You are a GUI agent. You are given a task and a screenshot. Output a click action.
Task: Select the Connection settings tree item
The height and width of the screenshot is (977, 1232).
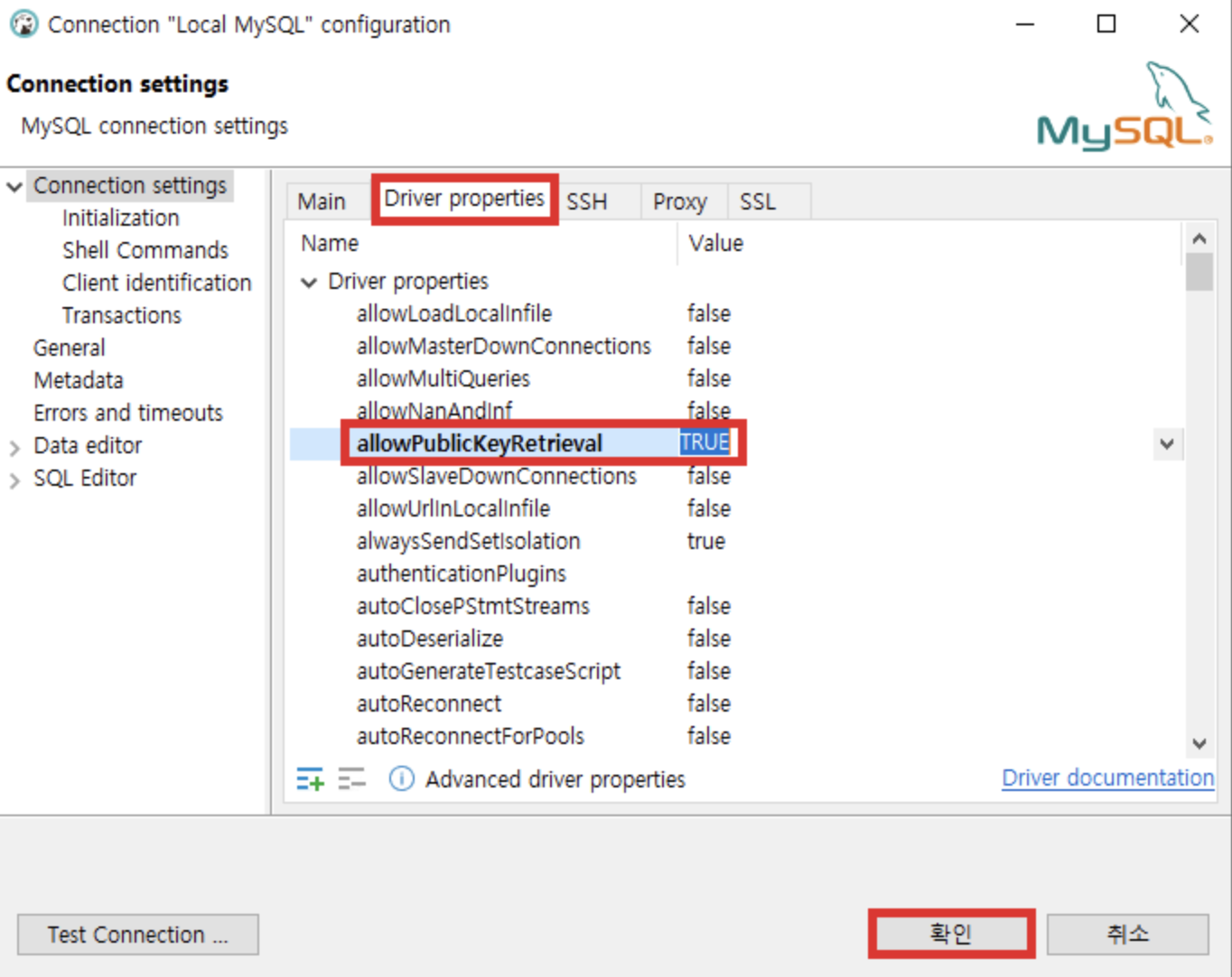130,185
